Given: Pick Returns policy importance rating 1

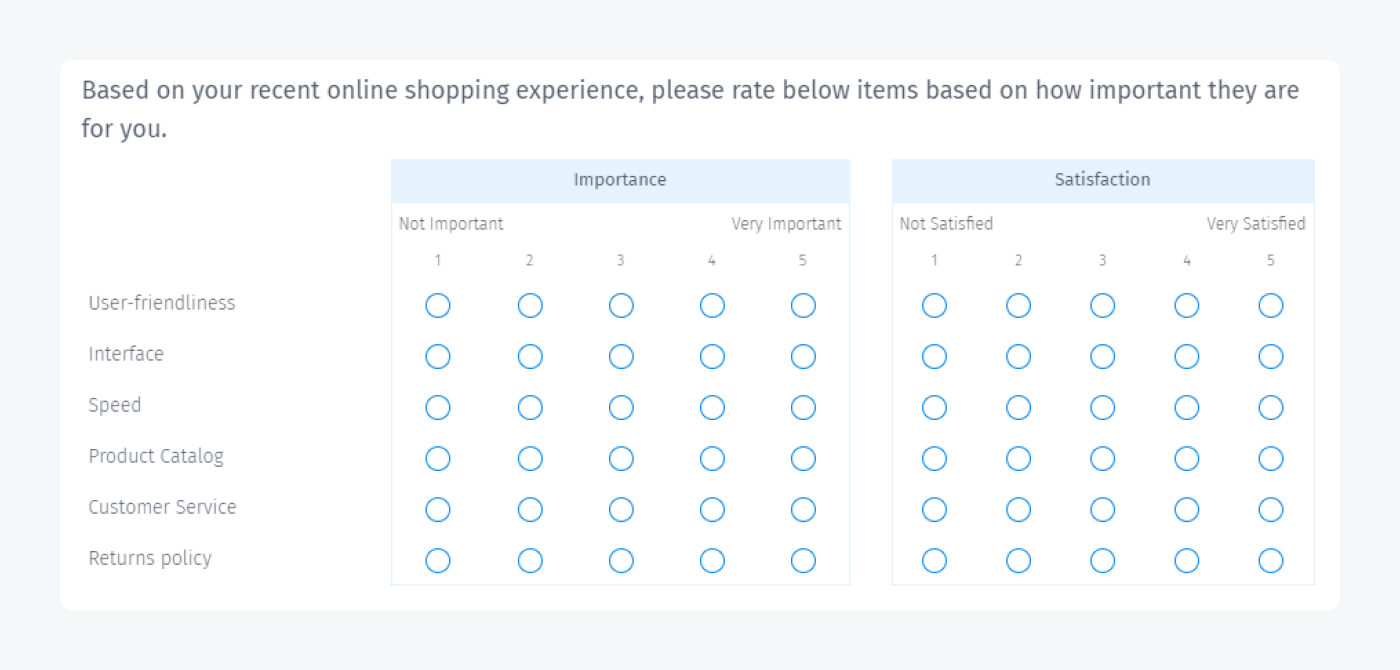Looking at the screenshot, I should click(x=438, y=560).
